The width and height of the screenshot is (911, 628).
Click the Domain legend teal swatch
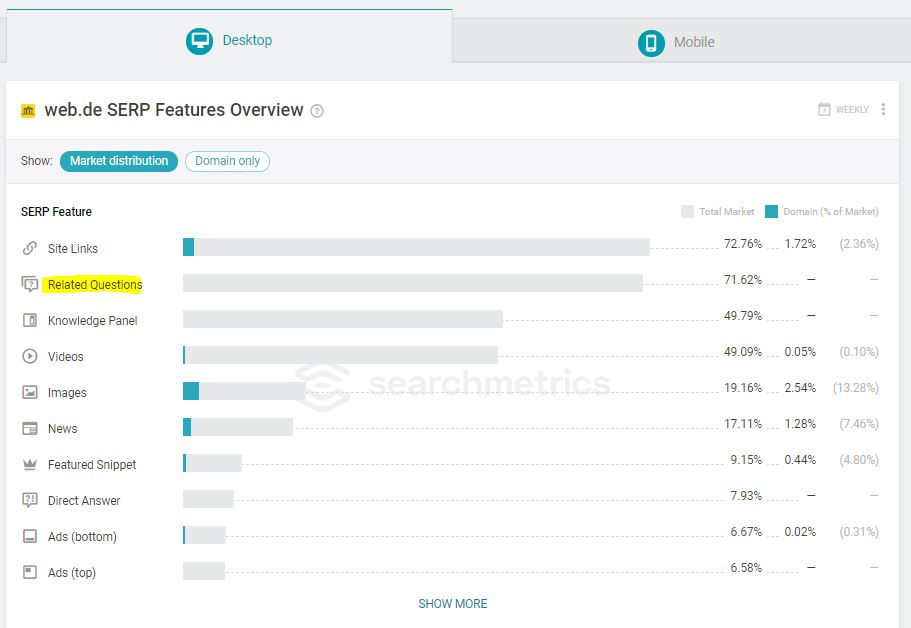[x=771, y=211]
